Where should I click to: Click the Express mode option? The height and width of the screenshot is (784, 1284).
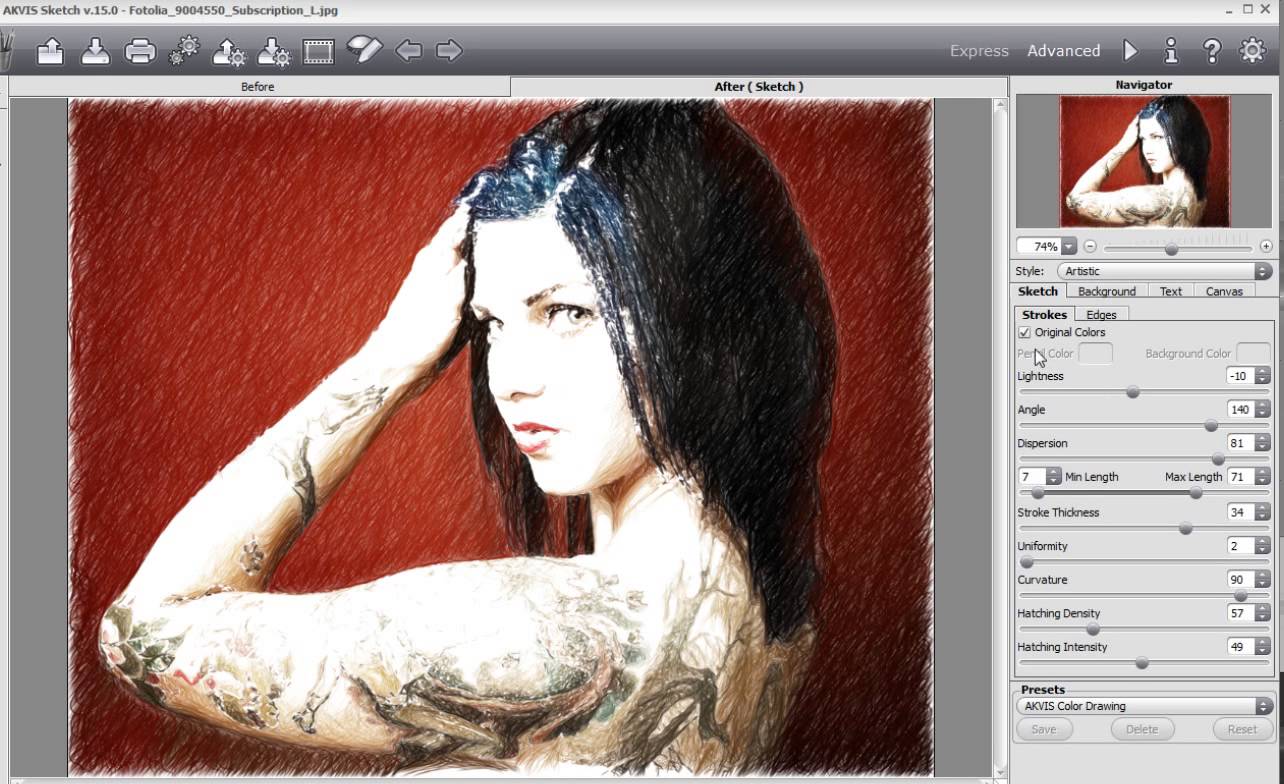978,50
